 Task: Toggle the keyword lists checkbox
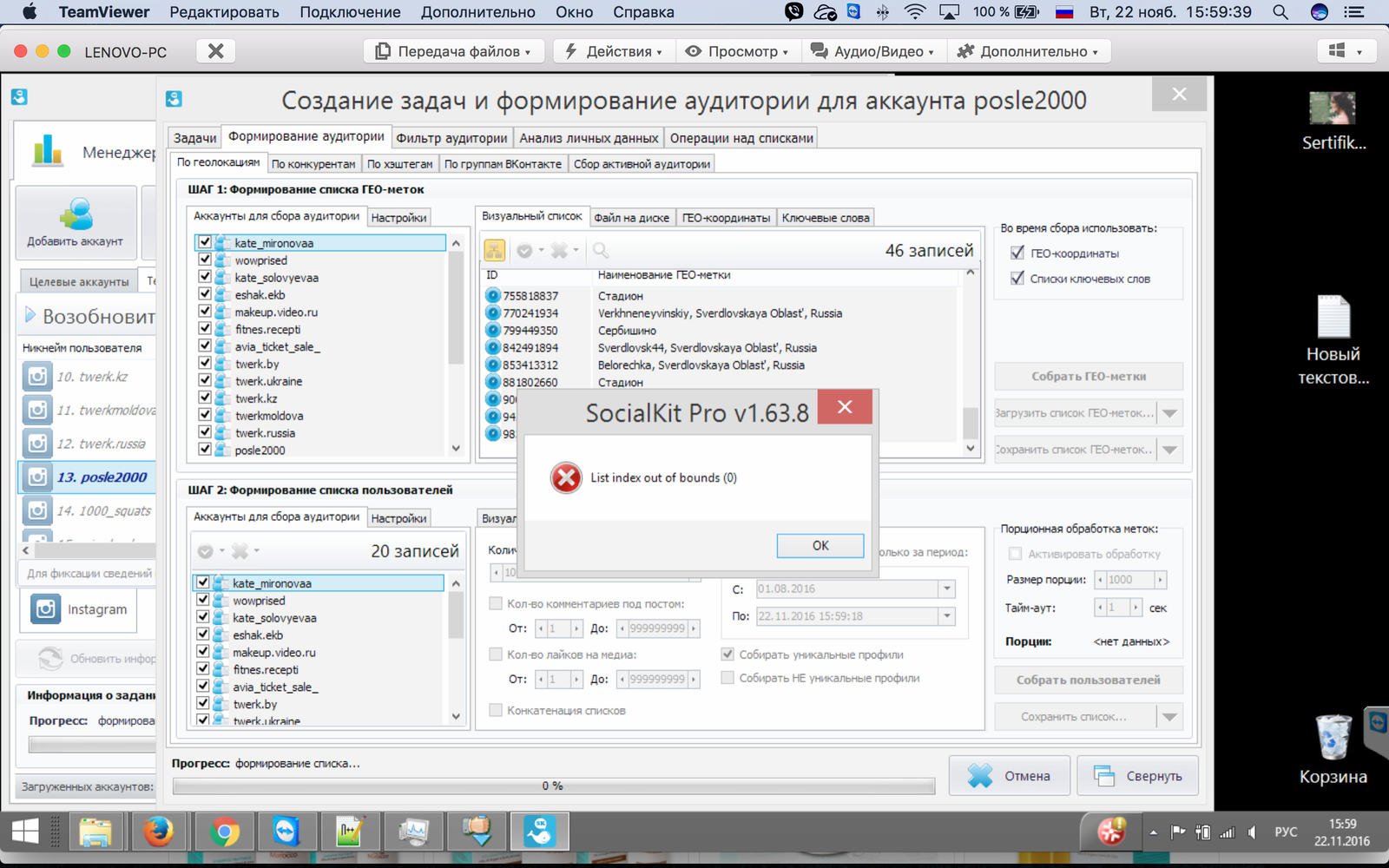coord(1017,279)
